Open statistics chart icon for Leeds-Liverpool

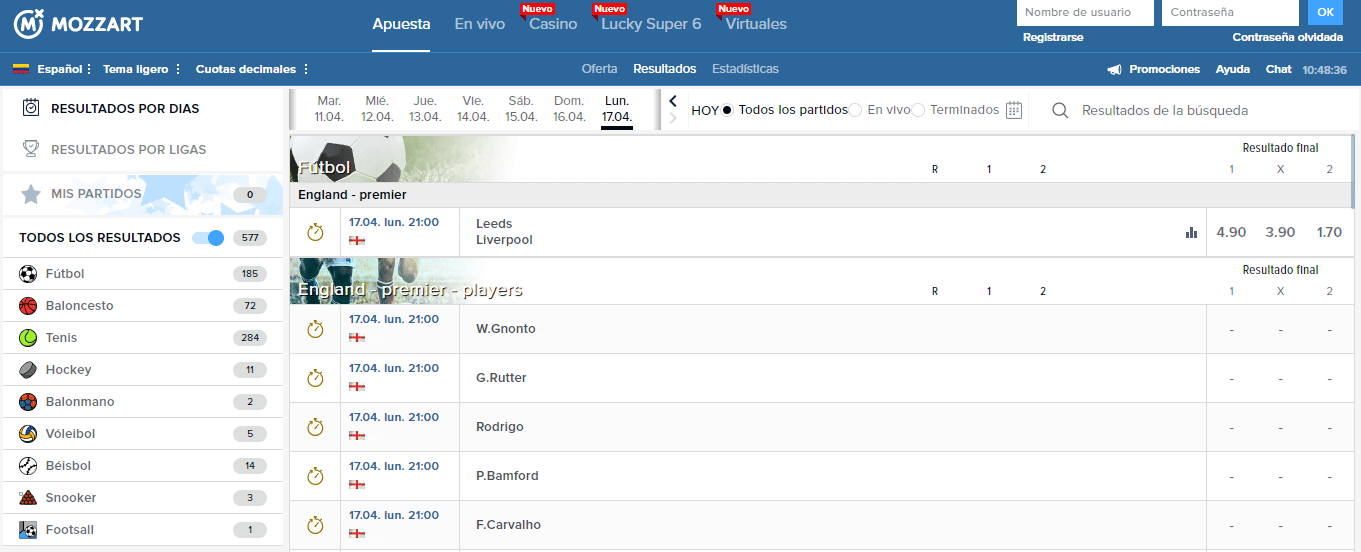pyautogui.click(x=1191, y=232)
